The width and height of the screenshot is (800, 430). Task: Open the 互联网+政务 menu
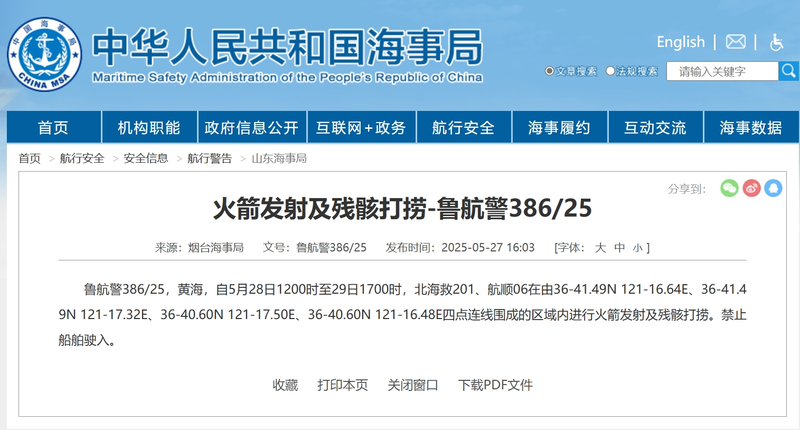[x=361, y=127]
